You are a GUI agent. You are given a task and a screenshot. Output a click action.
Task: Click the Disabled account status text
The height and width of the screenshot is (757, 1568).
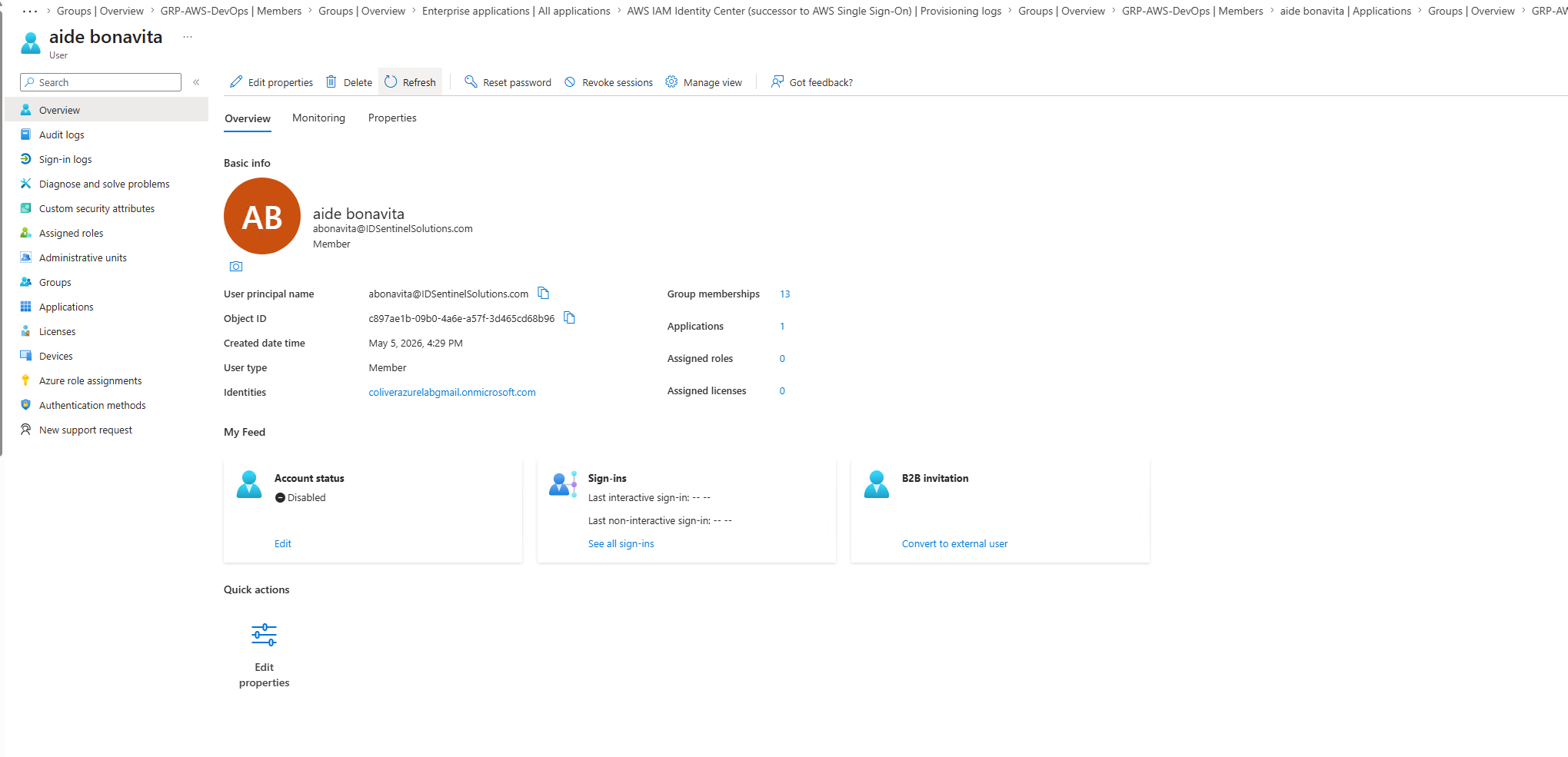(x=306, y=497)
